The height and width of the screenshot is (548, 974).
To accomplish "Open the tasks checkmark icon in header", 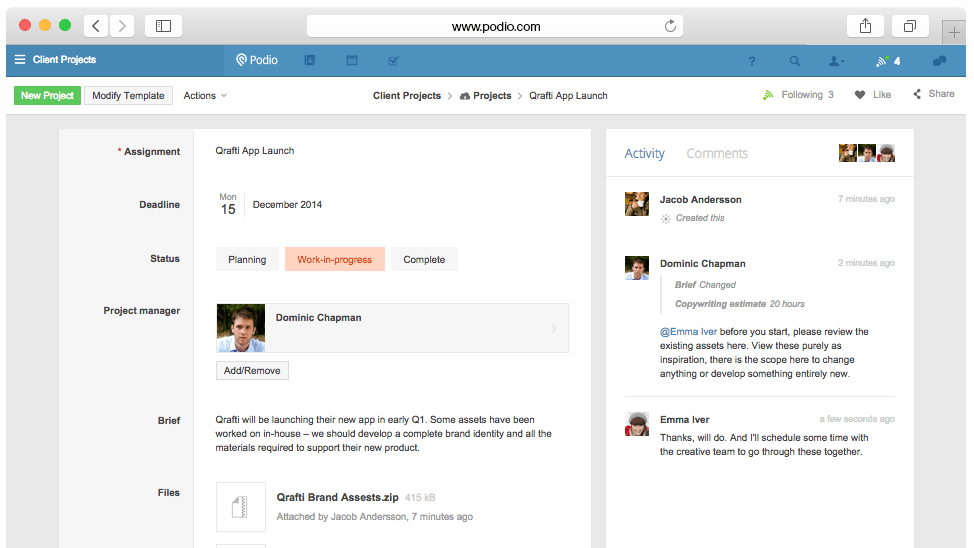I will pos(393,60).
